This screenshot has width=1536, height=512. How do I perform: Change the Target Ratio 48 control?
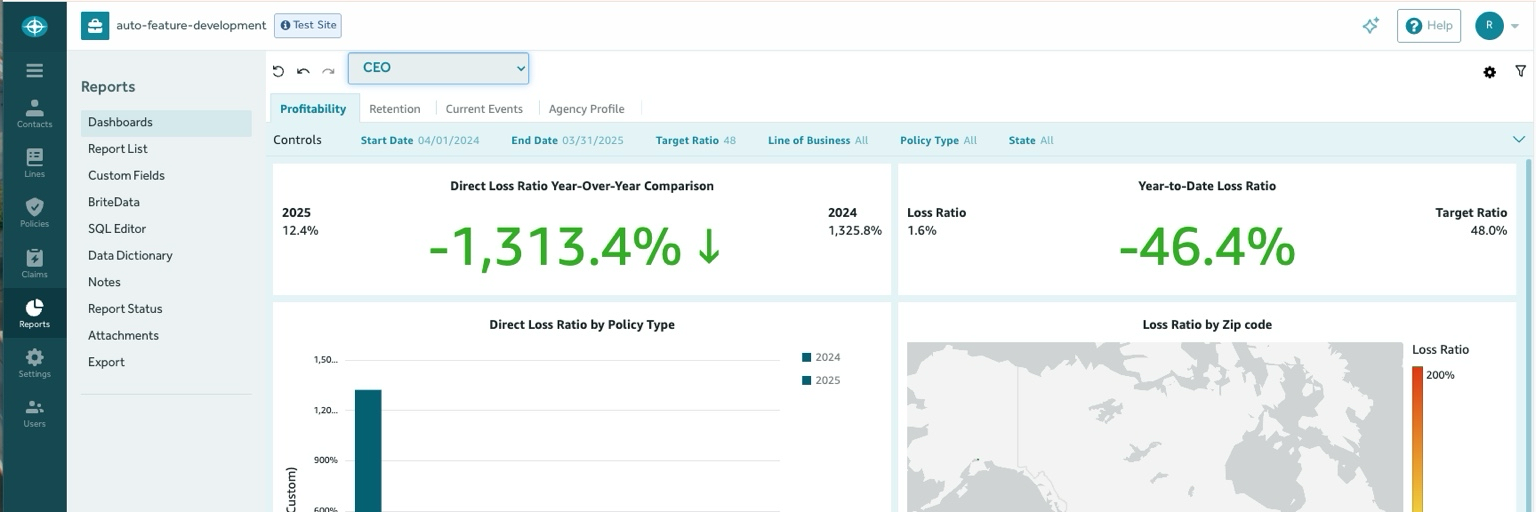coord(696,141)
